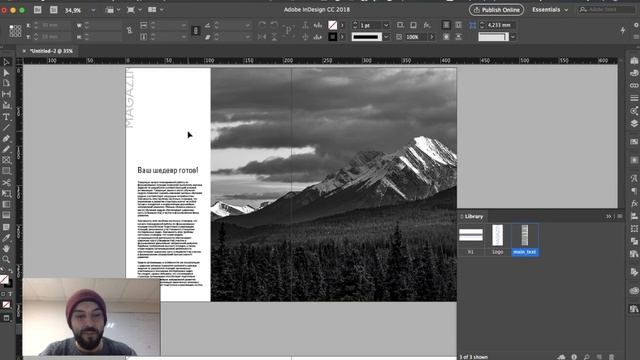Select the Page tool
640x360 pixels.
(6, 83)
